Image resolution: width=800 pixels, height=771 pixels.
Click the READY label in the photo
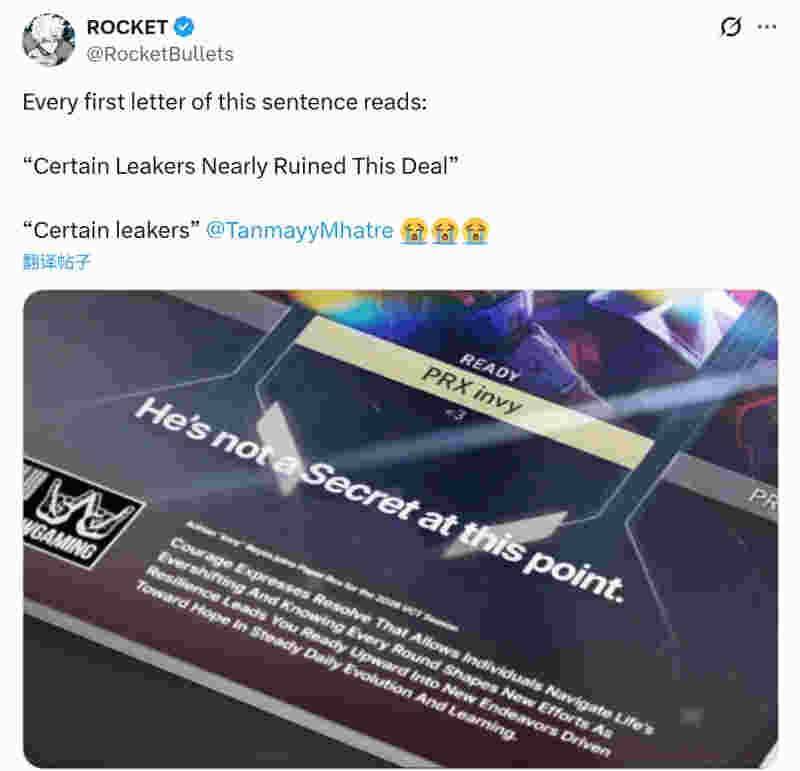pos(490,368)
